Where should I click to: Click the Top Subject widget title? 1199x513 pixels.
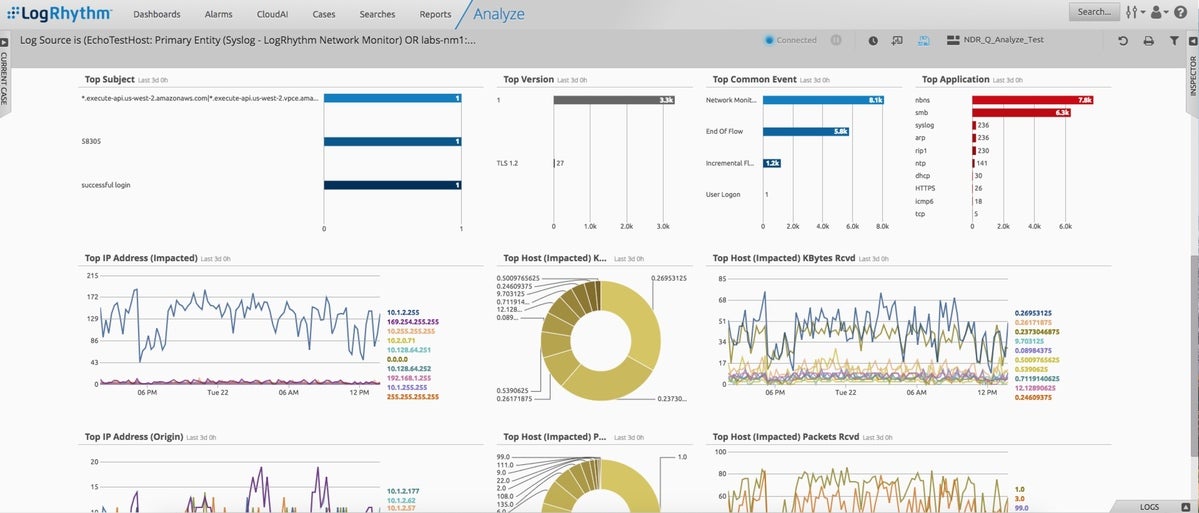click(109, 79)
